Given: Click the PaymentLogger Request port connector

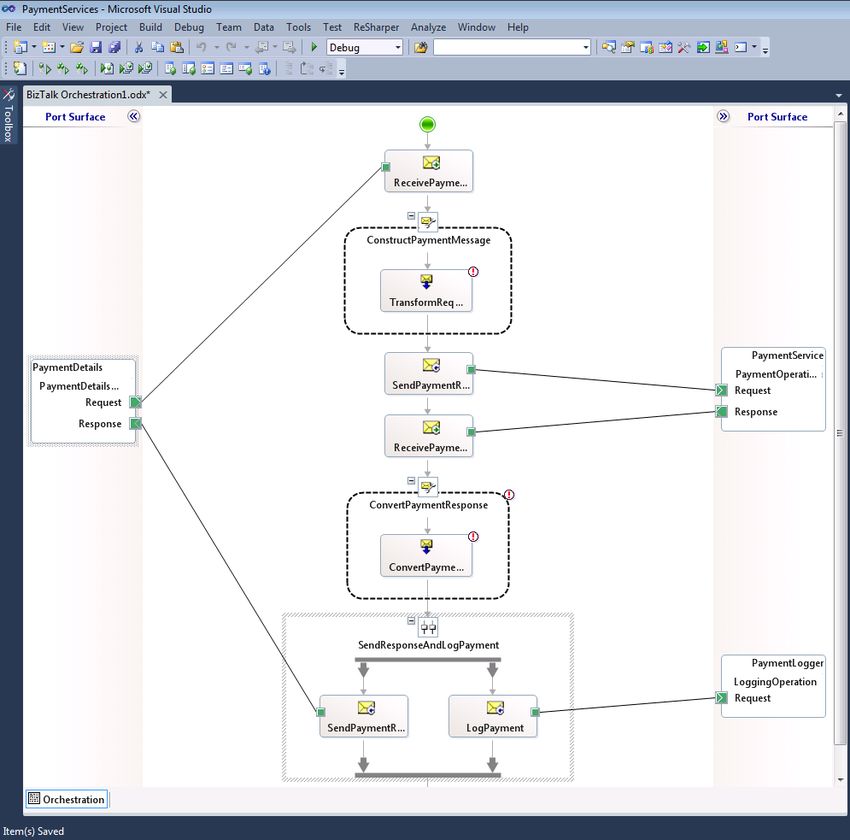Looking at the screenshot, I should tap(721, 697).
